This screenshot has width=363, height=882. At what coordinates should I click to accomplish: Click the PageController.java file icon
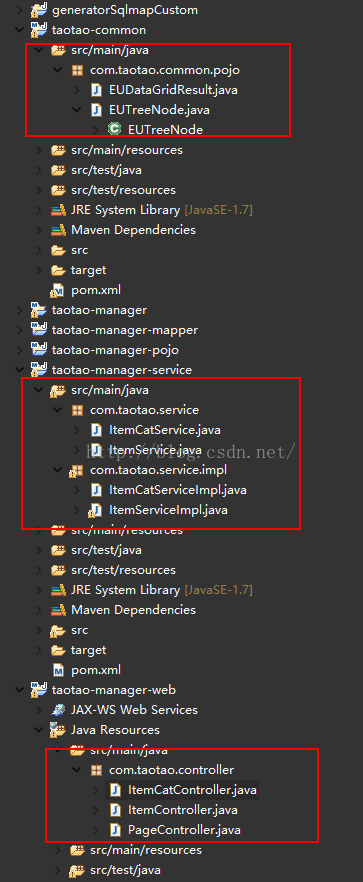(115, 830)
